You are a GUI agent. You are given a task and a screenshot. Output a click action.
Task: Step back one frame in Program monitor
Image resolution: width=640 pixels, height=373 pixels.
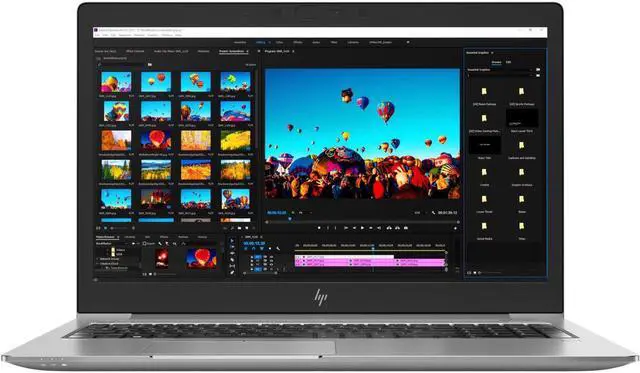(x=354, y=228)
